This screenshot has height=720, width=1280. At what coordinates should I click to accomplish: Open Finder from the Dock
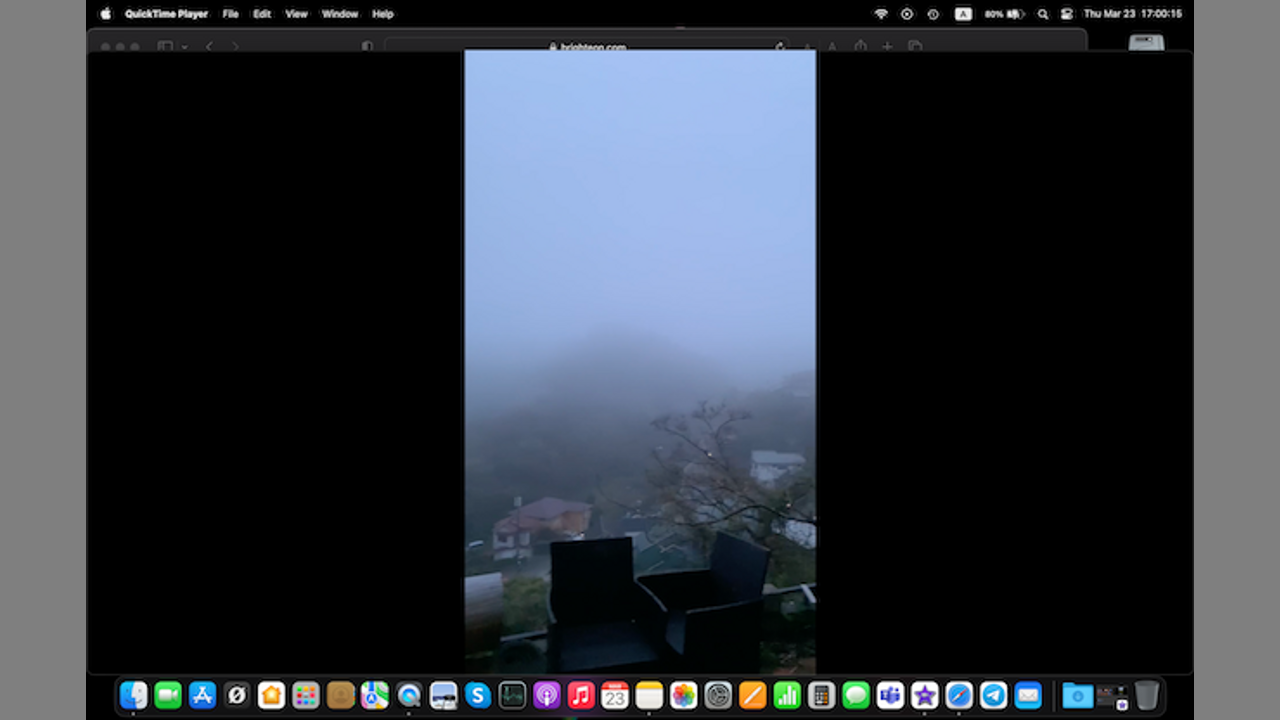coord(134,695)
